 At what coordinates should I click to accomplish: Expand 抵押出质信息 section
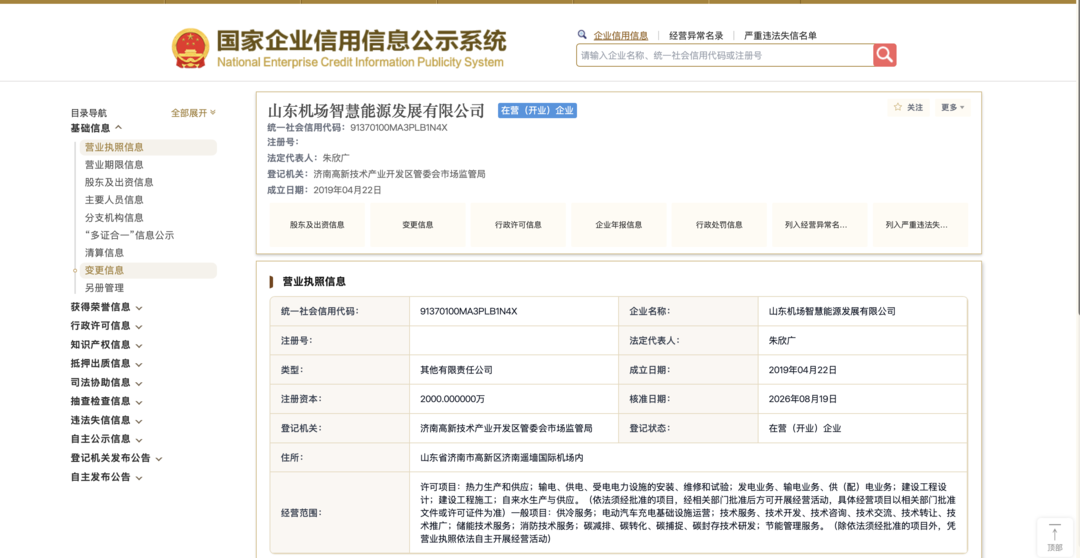106,364
